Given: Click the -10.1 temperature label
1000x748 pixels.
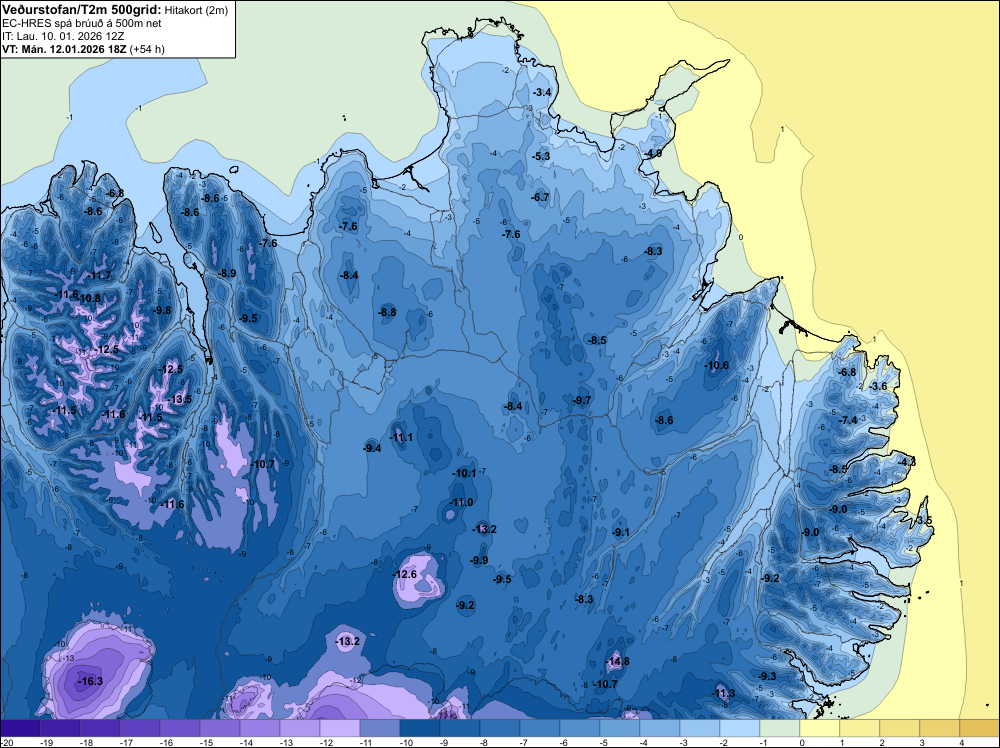Looking at the screenshot, I should click(x=464, y=473).
